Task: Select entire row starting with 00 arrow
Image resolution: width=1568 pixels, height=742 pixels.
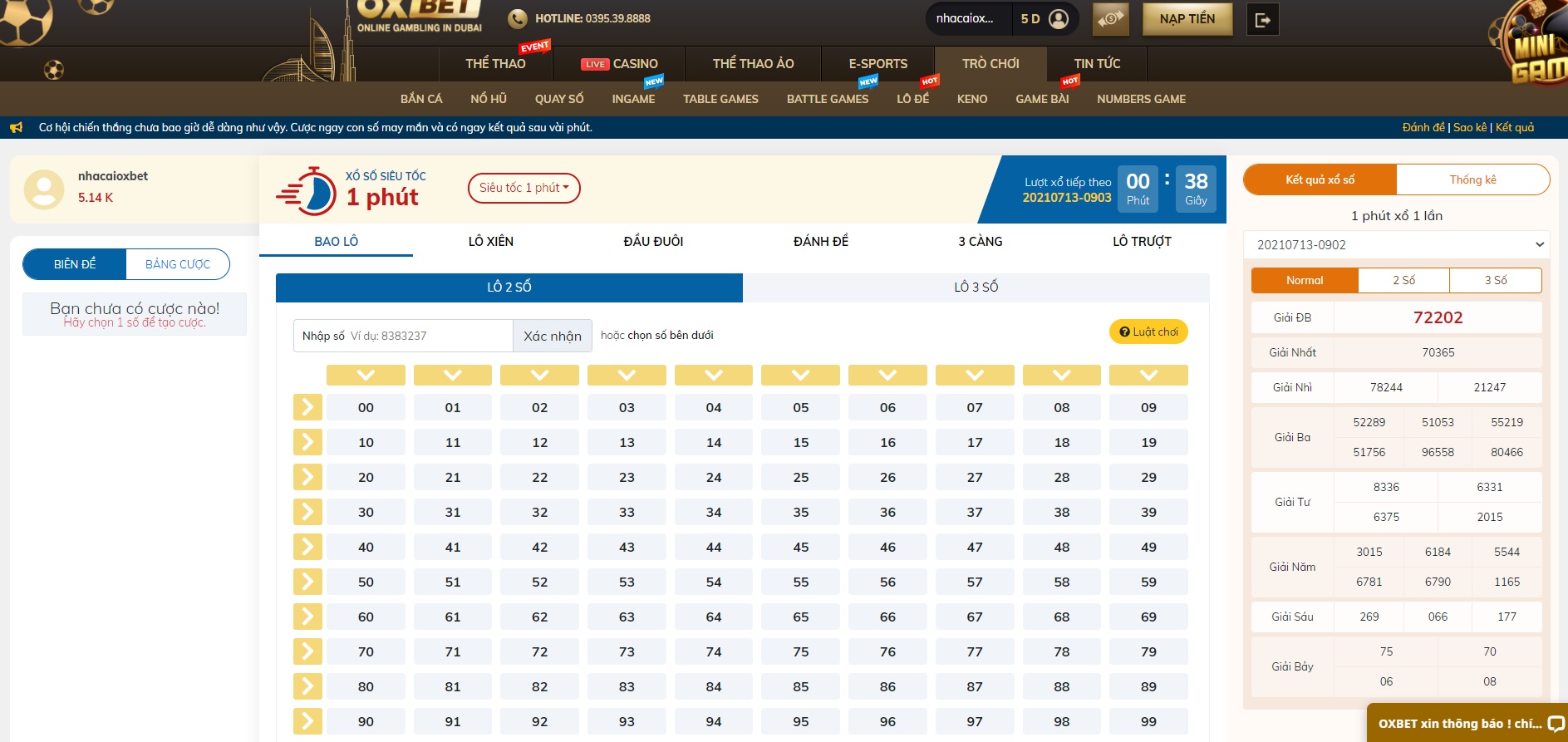Action: tap(307, 407)
